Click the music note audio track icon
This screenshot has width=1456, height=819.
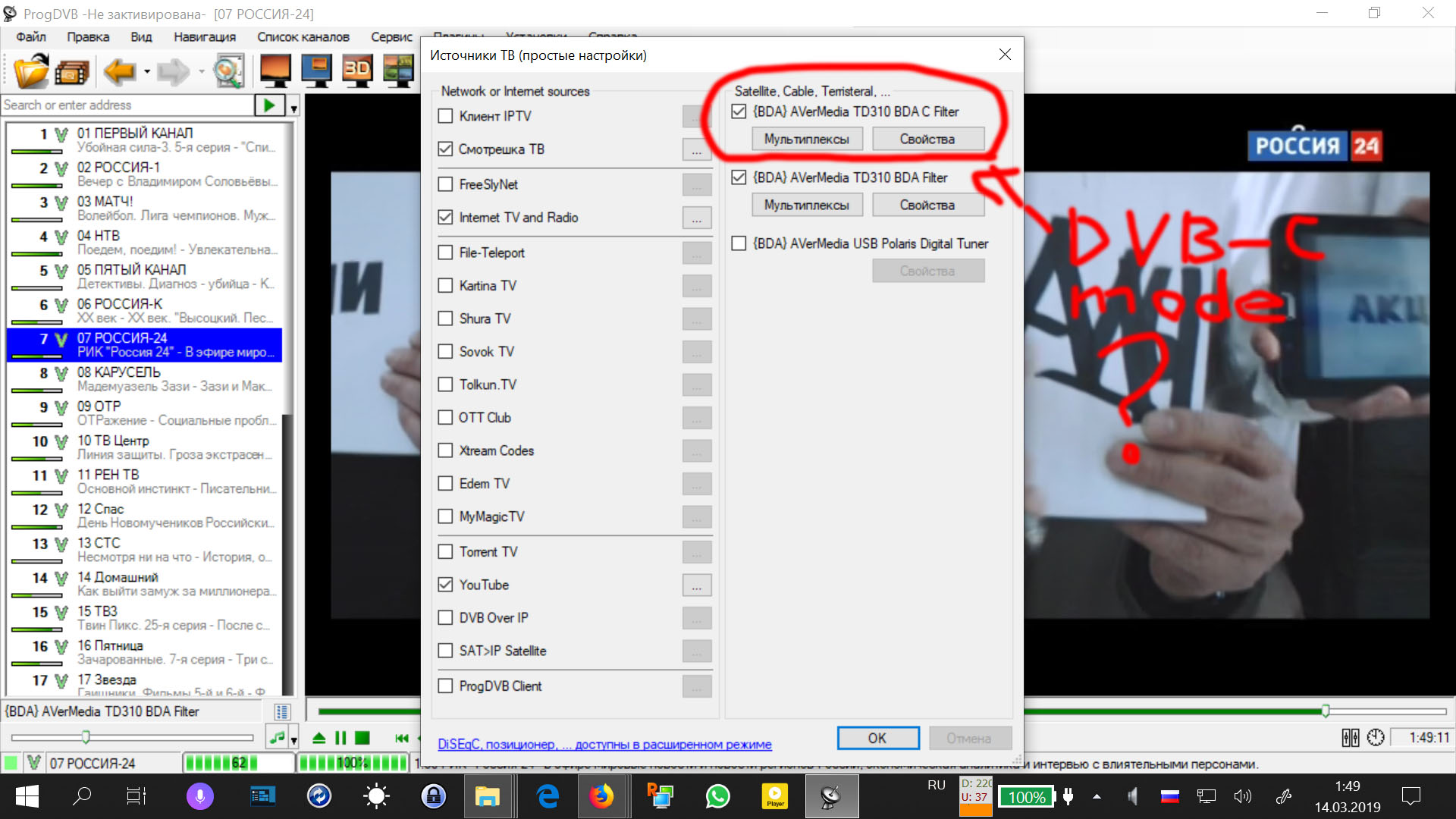point(277,737)
